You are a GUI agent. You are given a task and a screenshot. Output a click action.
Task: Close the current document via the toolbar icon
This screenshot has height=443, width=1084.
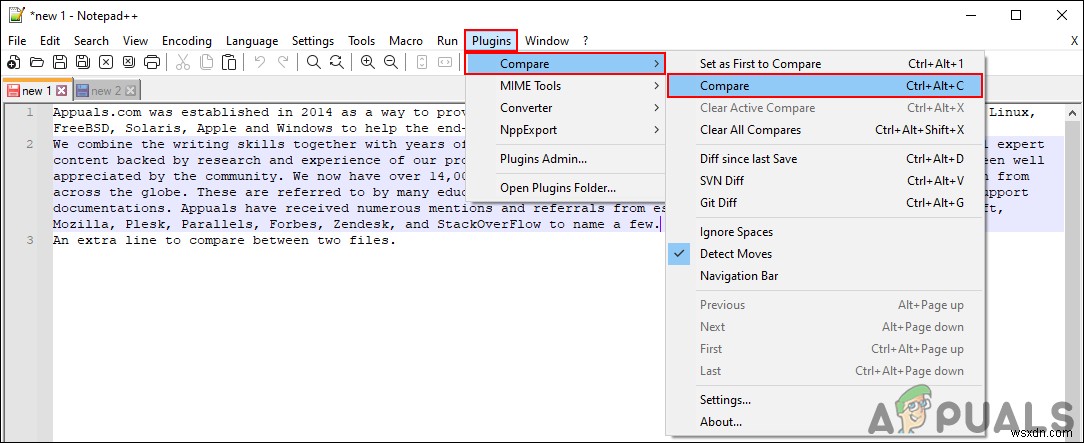pyautogui.click(x=106, y=63)
